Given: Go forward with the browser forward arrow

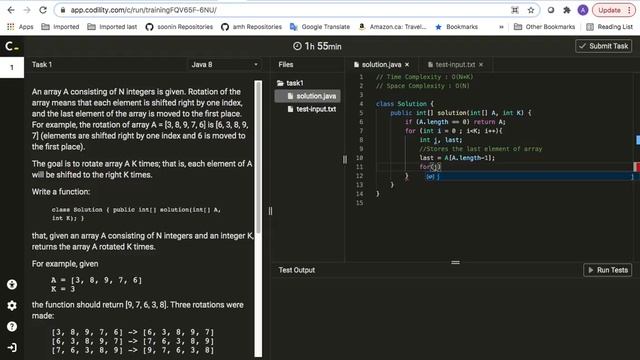Looking at the screenshot, I should 27,10.
